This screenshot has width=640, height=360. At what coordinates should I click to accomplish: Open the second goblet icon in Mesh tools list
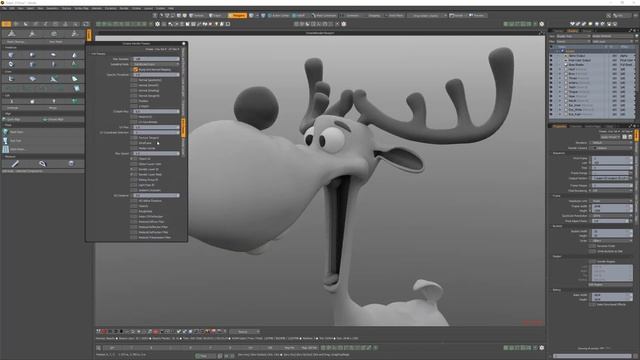pos(5,140)
